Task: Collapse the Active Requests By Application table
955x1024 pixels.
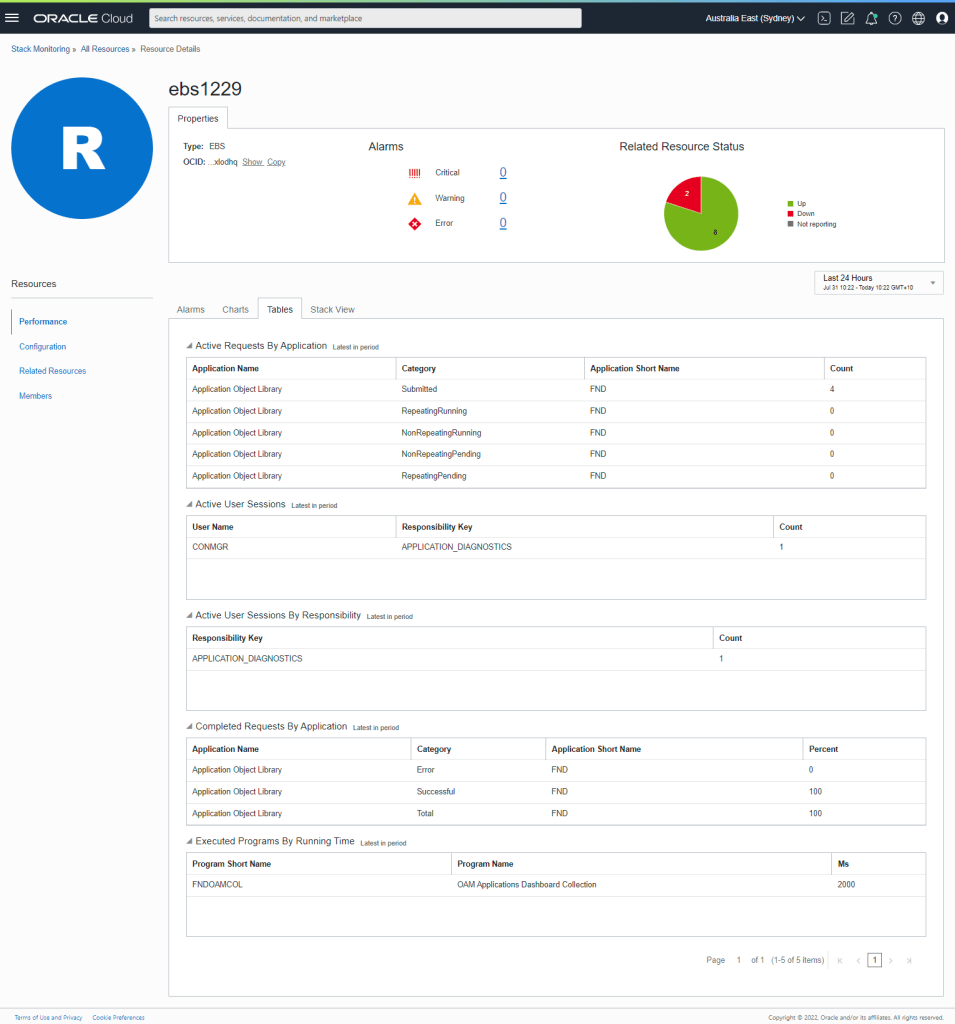Action: pos(190,346)
